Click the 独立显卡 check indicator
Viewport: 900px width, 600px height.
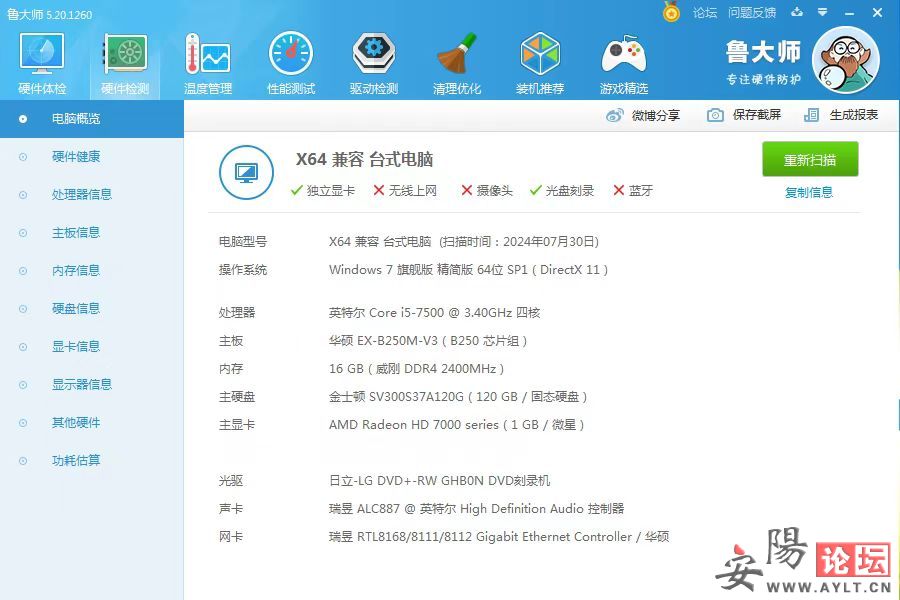coord(323,191)
